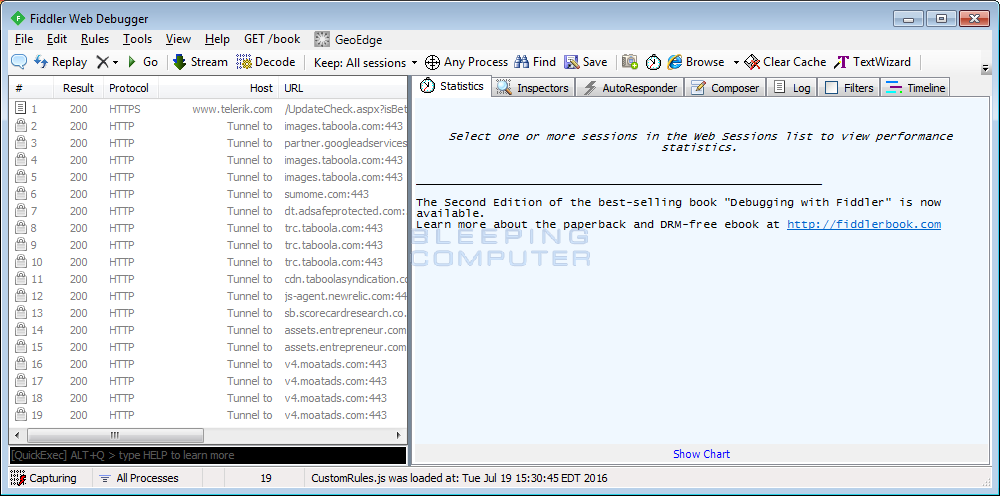Click the Save toolbar button

point(585,62)
